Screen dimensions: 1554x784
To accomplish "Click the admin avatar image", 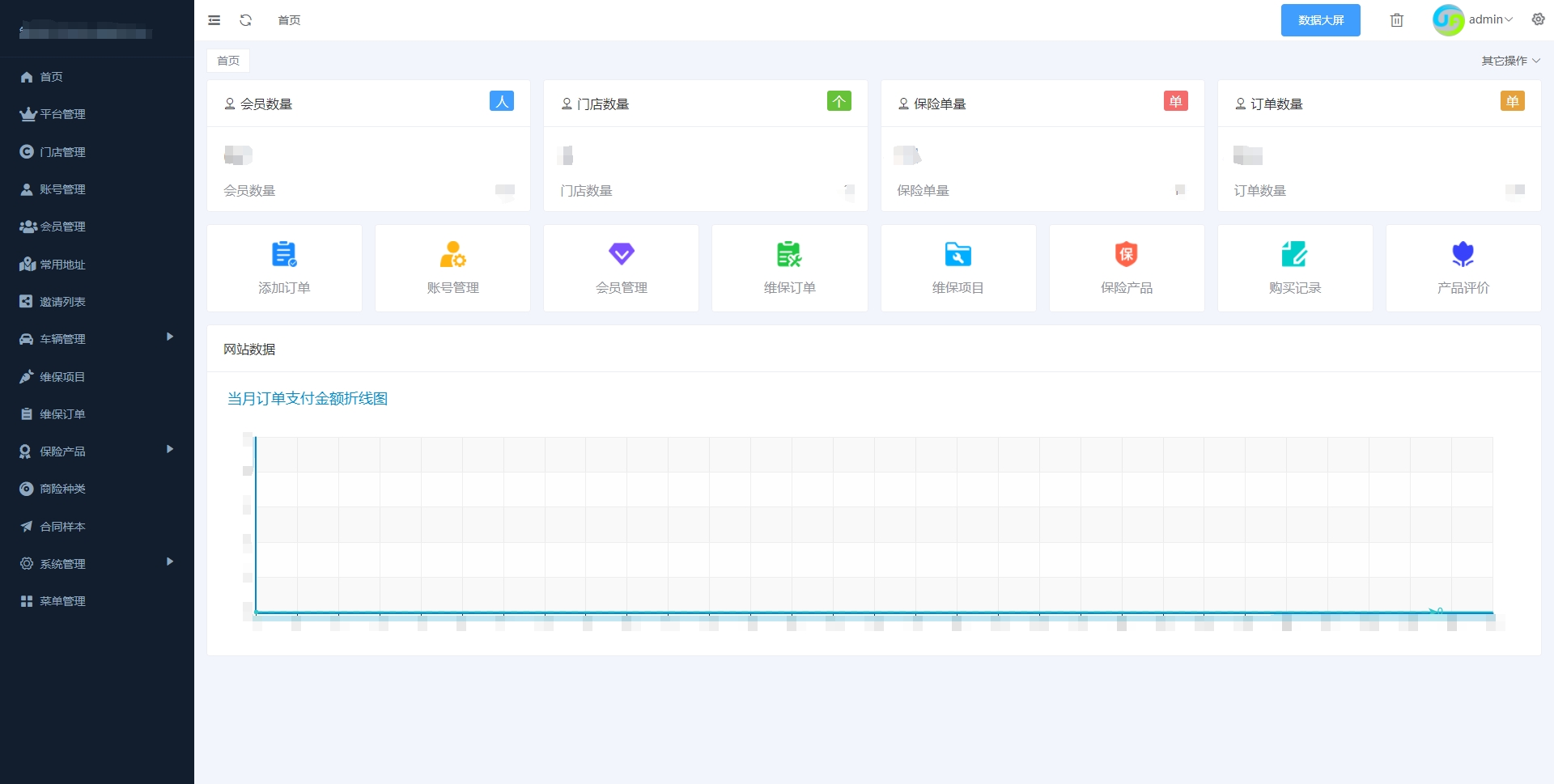I will pos(1448,20).
